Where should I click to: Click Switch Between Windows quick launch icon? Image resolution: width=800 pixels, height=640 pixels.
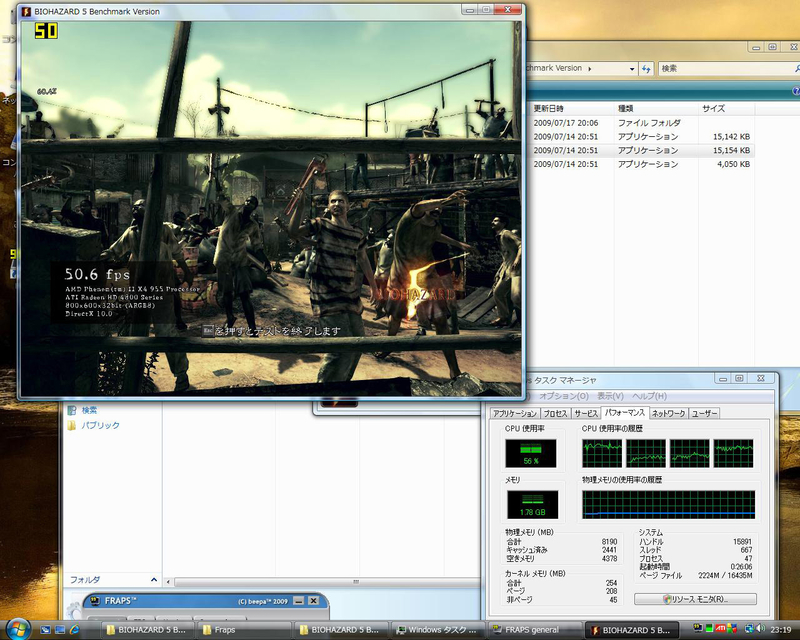click(60, 630)
